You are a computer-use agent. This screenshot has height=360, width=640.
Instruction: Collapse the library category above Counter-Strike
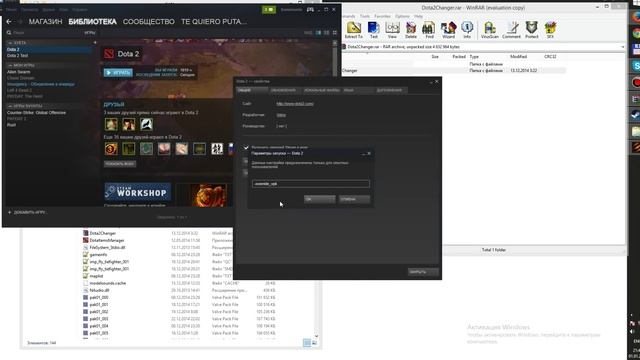tap(10, 106)
